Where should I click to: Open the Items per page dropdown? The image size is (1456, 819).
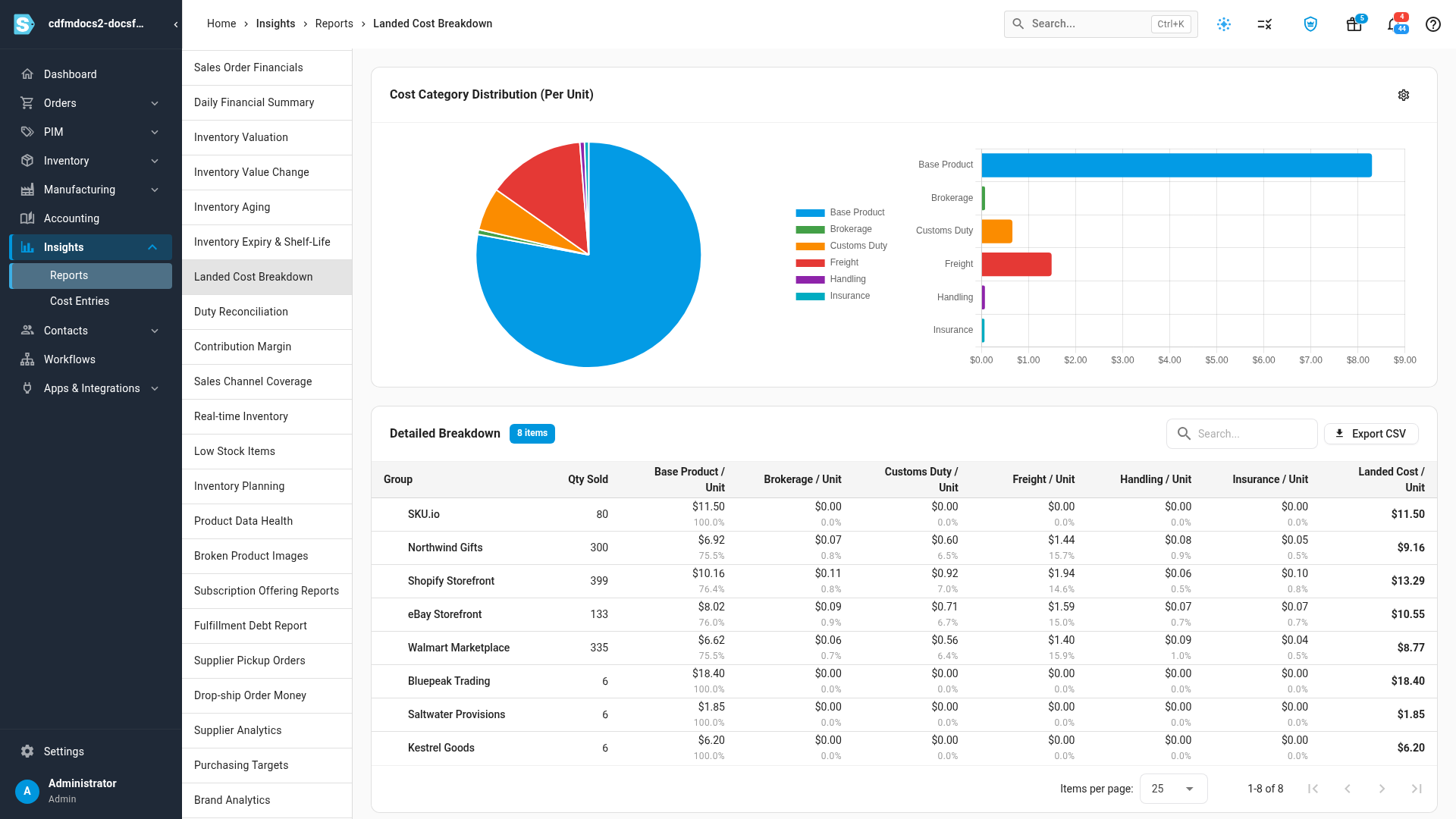(1173, 789)
